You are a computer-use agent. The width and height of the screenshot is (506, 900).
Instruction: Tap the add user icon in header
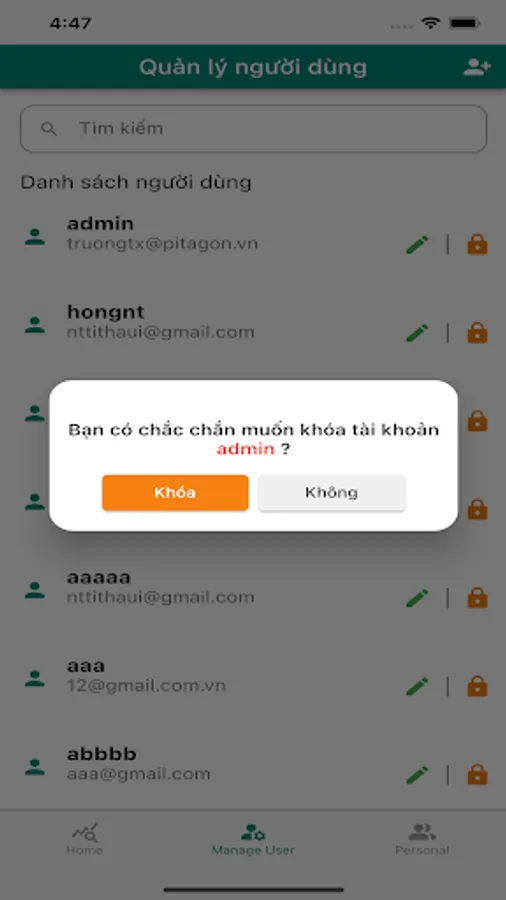point(477,67)
